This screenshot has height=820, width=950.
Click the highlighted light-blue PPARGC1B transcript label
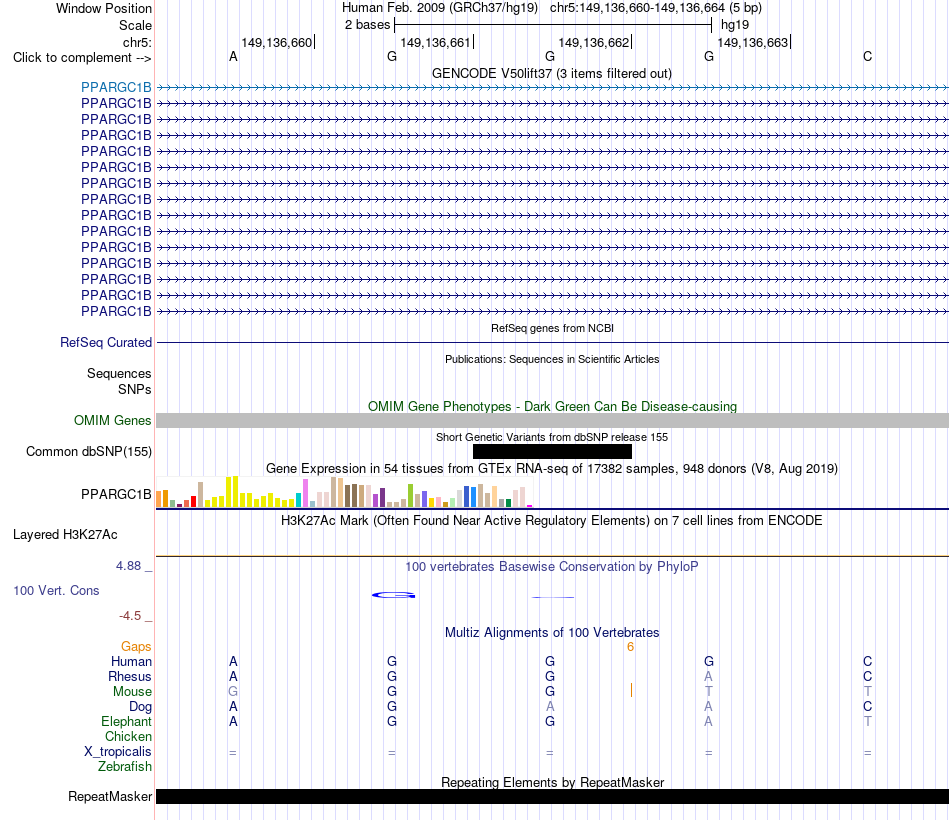116,87
